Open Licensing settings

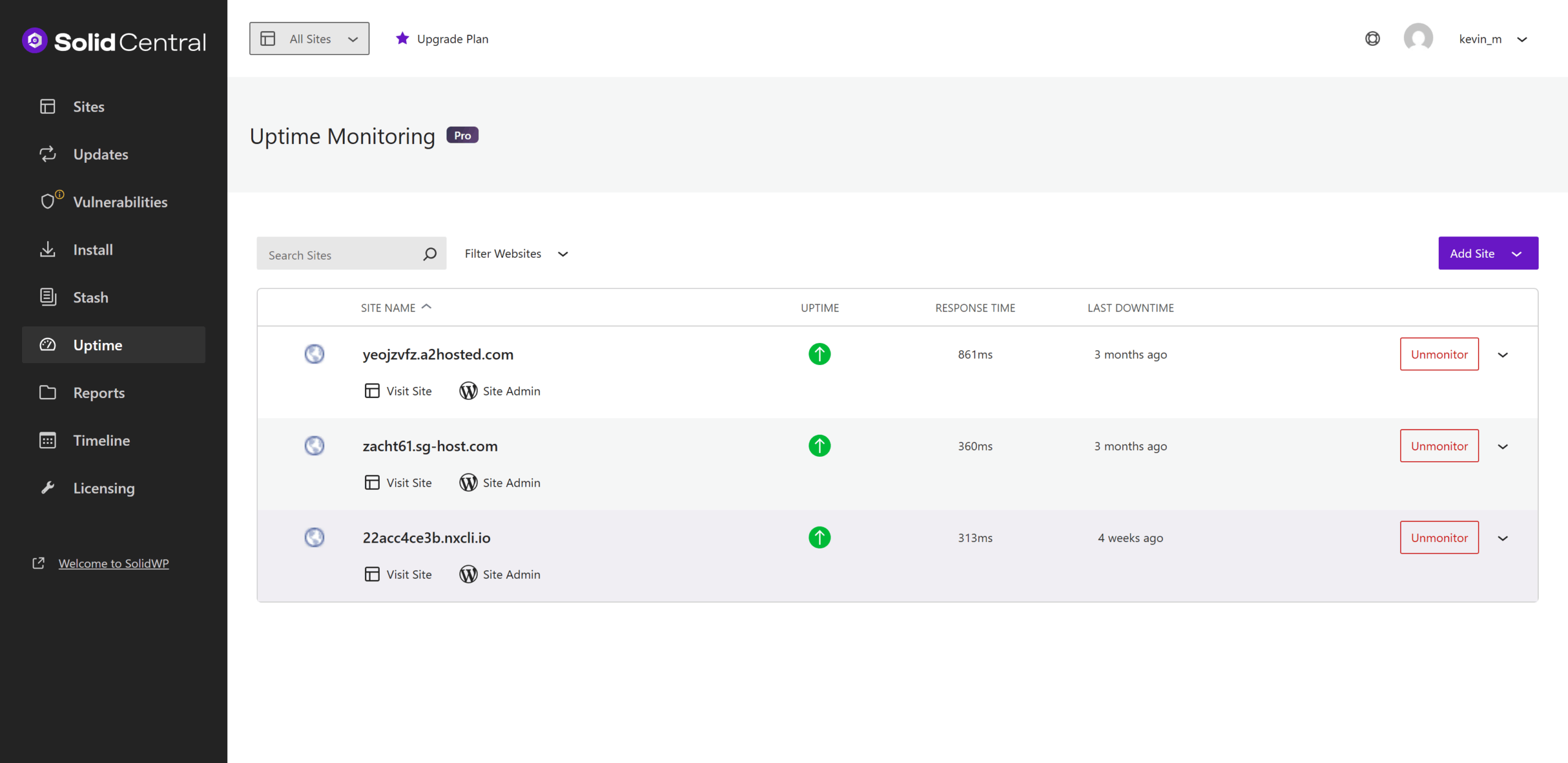coord(104,487)
